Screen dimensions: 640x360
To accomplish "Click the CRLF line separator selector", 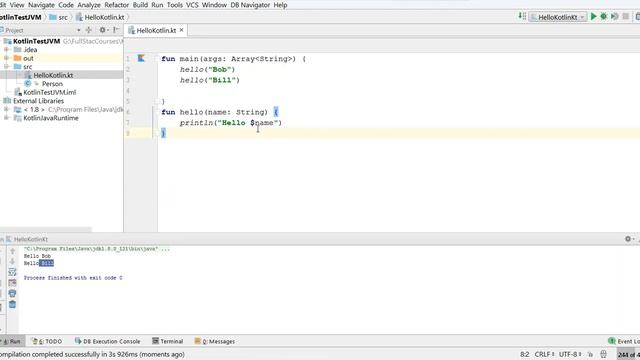I will tap(544, 354).
